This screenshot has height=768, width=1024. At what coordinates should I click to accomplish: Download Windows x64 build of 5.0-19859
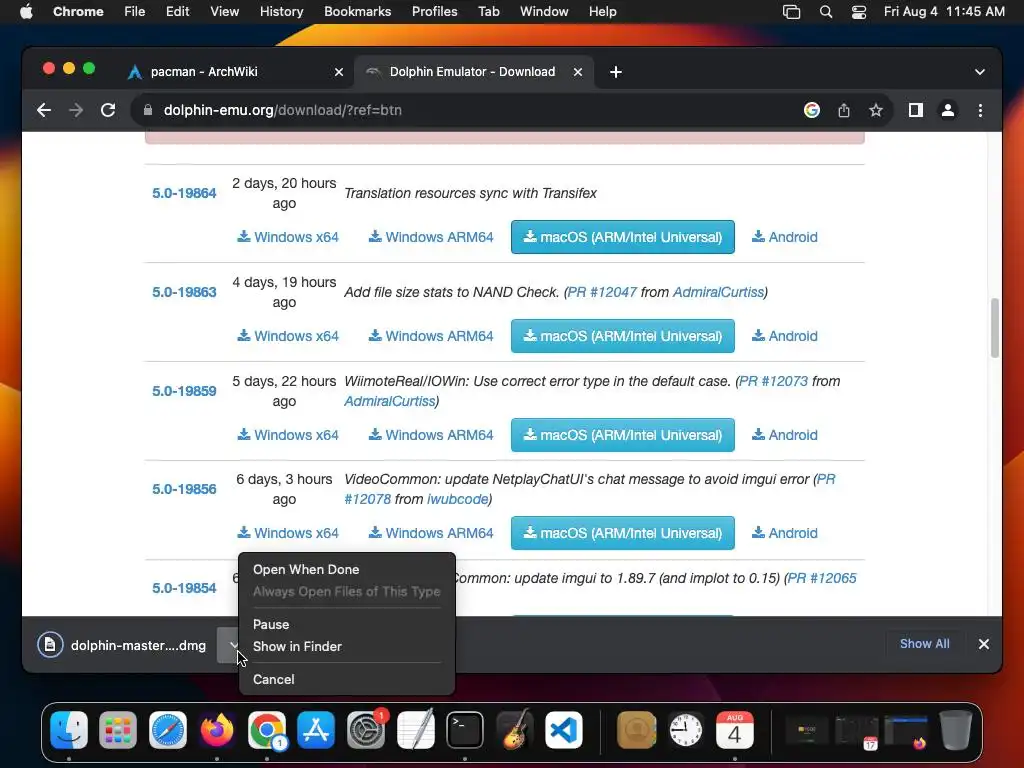(x=288, y=435)
